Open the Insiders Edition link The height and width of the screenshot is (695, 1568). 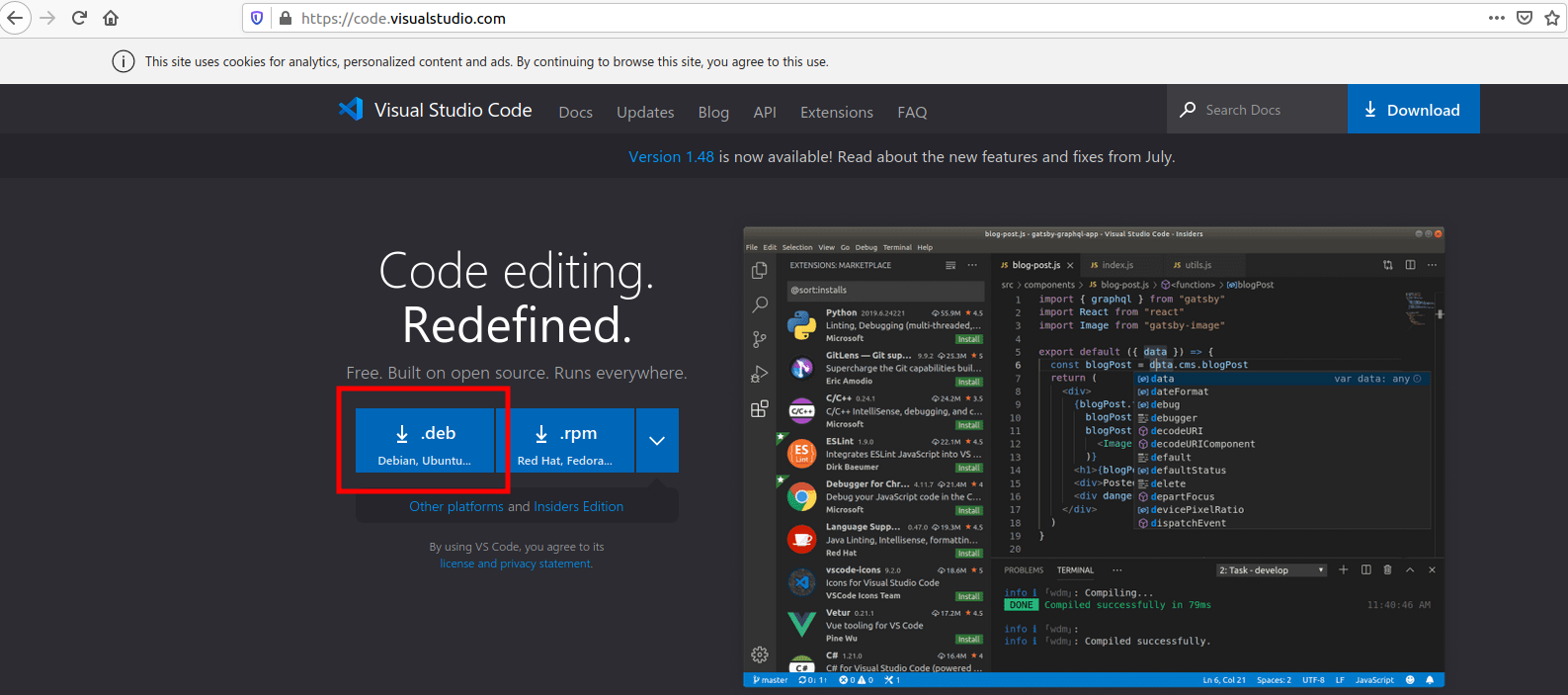(x=578, y=506)
